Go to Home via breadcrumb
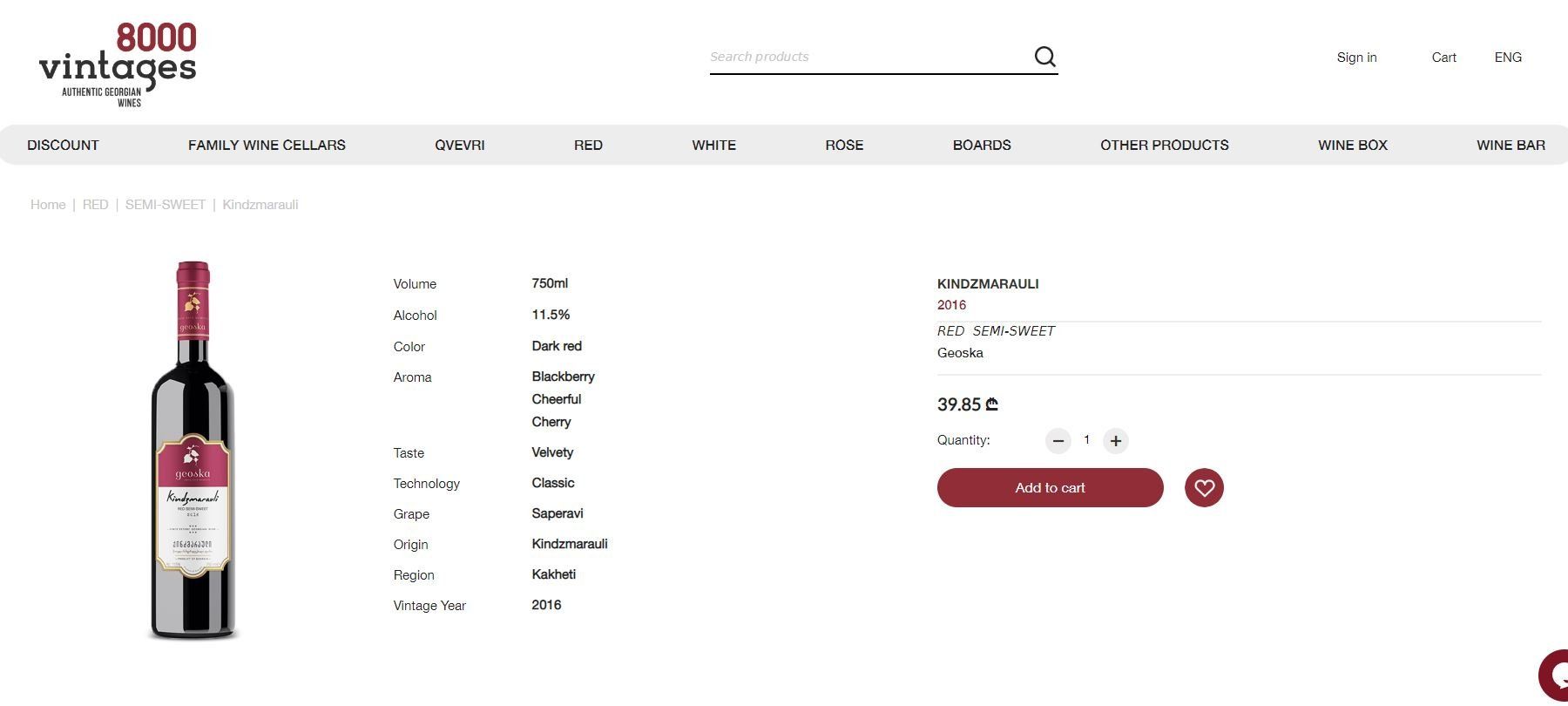This screenshot has height=706, width=1568. click(48, 205)
